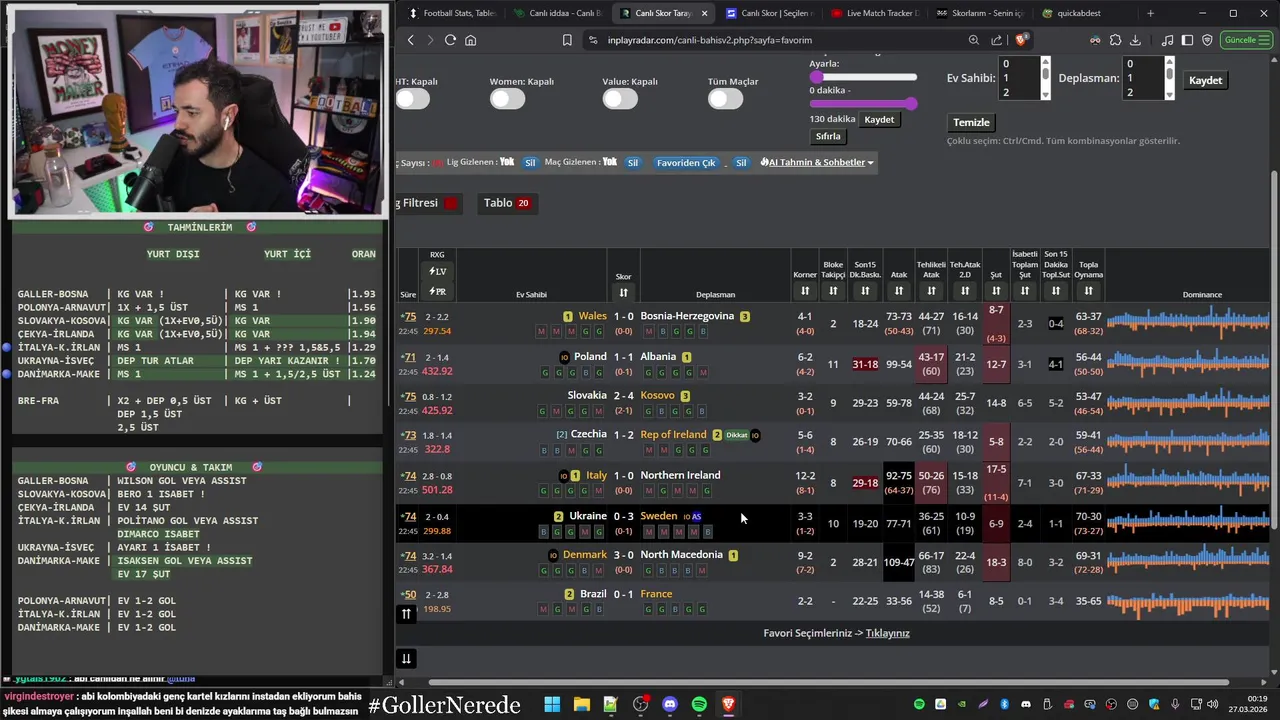Sort table by Şut column arrows
The image size is (1280, 720).
coord(996,291)
